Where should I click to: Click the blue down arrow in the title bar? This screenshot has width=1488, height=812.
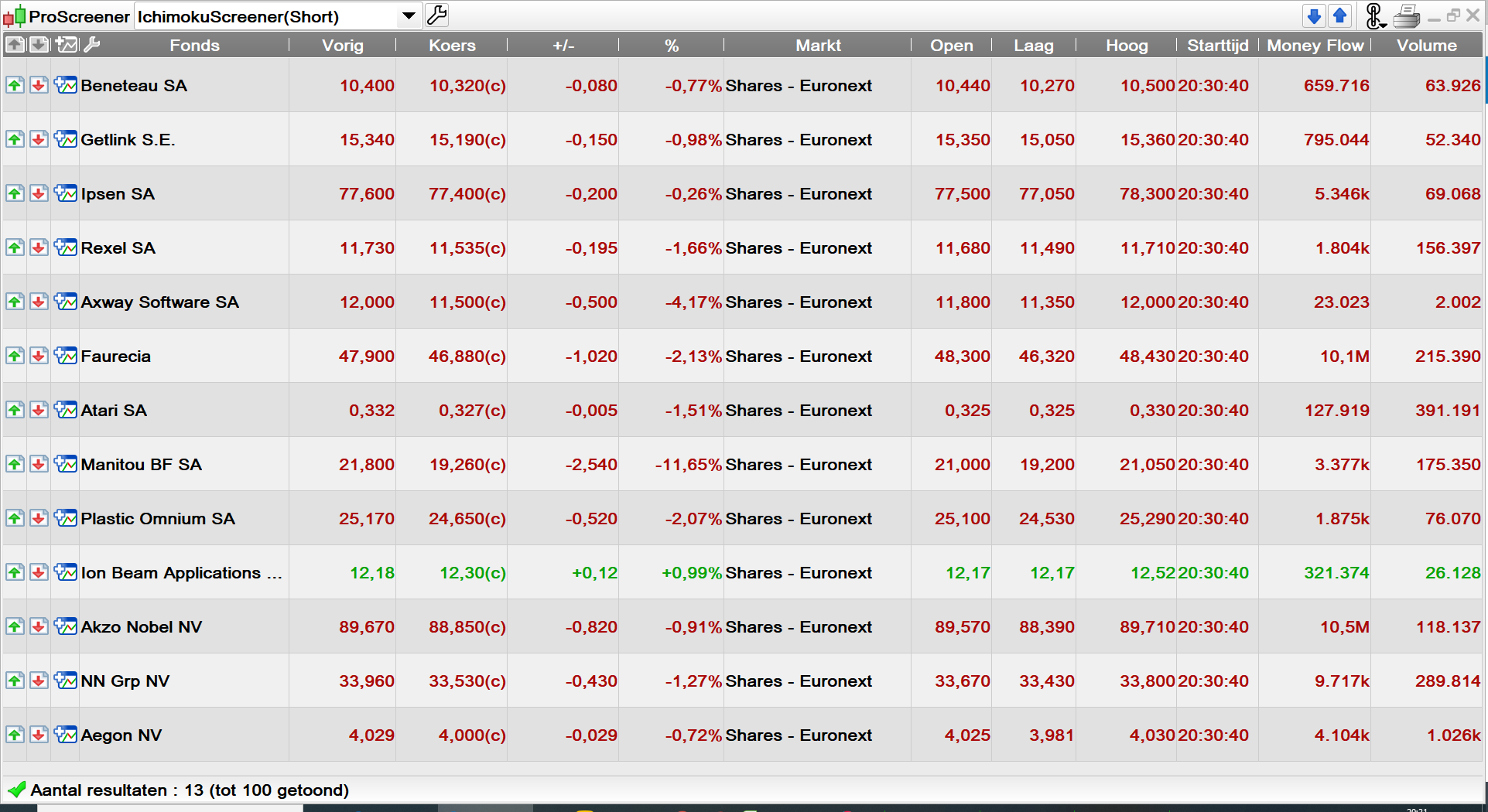[1314, 15]
